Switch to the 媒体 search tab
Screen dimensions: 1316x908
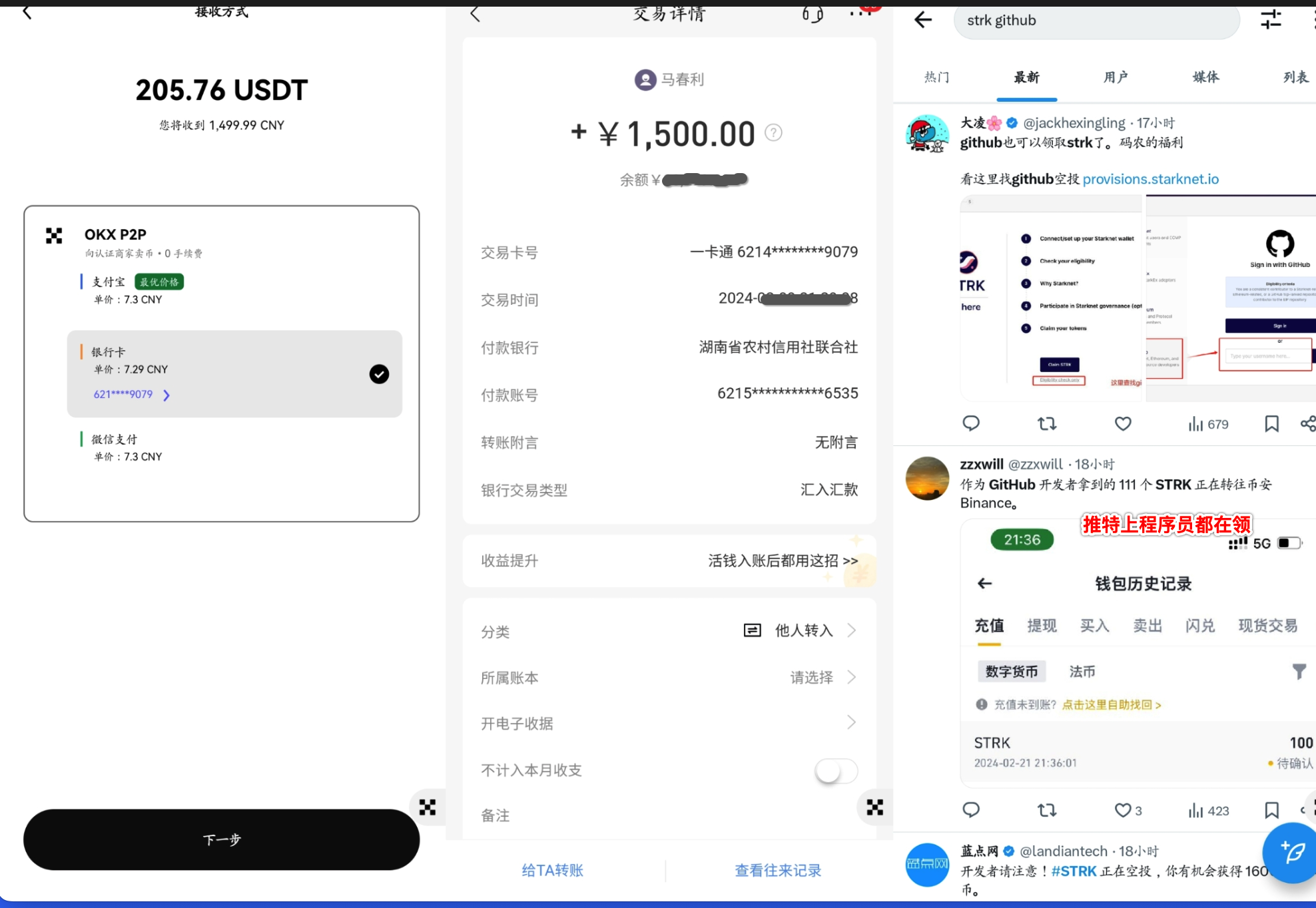tap(1205, 77)
